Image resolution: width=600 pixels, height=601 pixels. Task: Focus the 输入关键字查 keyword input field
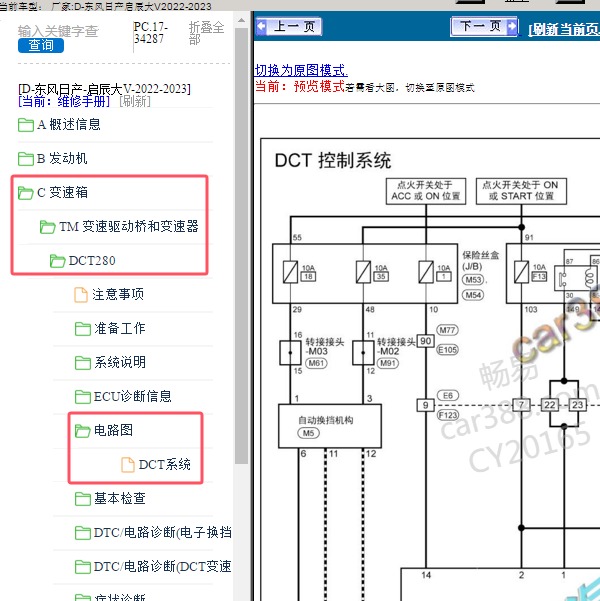click(x=58, y=31)
